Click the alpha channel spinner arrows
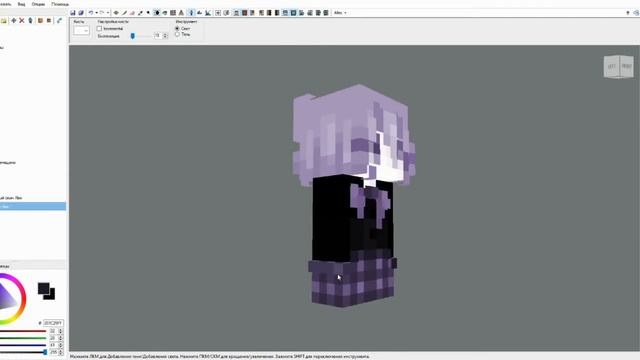The height and width of the screenshot is (360, 640). [61, 352]
